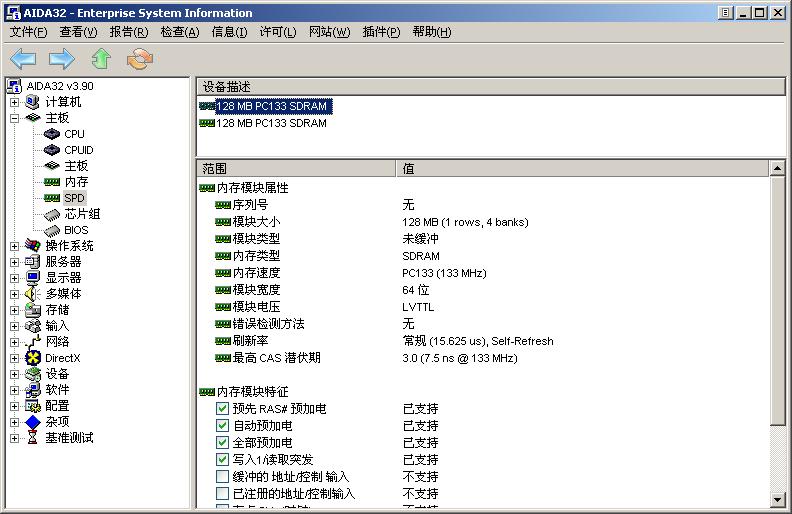Viewport: 792px width, 514px height.
Task: Toggle the 缓冲的 地址/控制 输入 checkbox
Action: point(222,476)
